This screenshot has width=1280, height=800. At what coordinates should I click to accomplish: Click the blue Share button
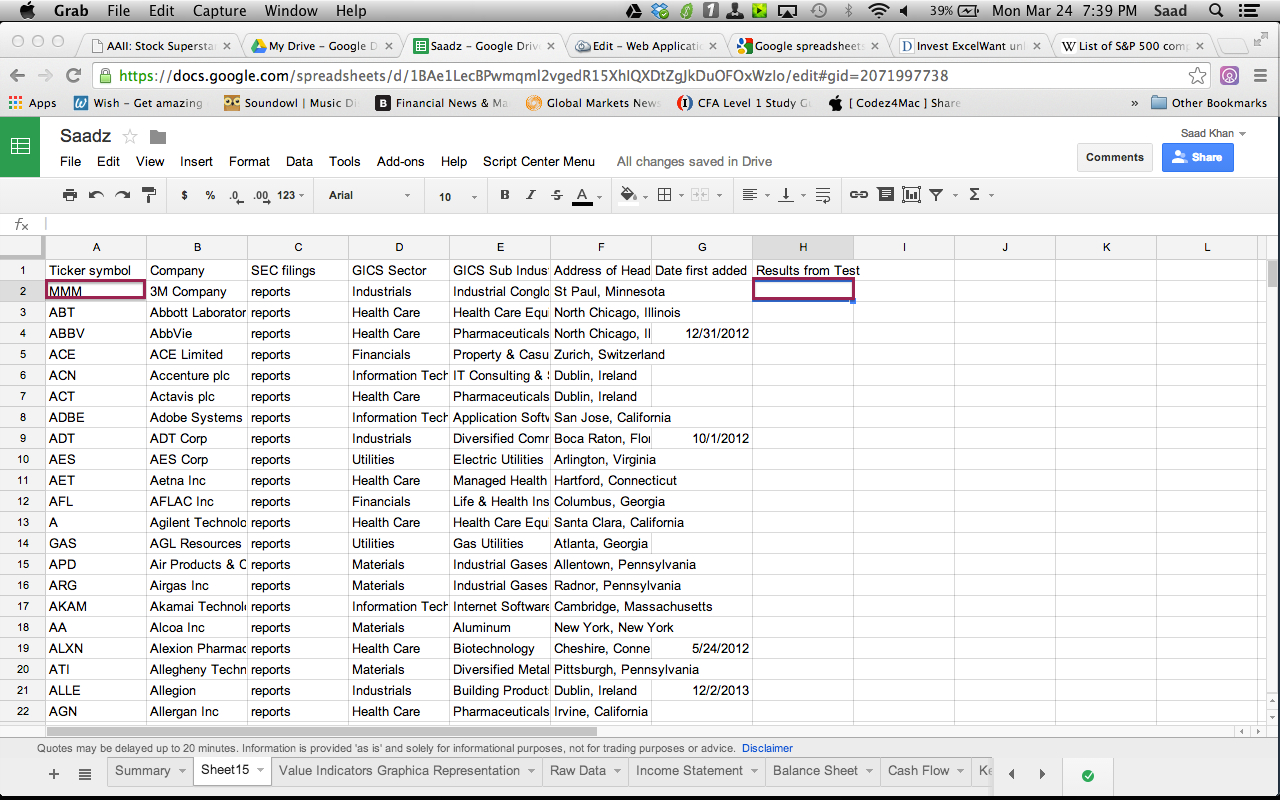[x=1197, y=157]
